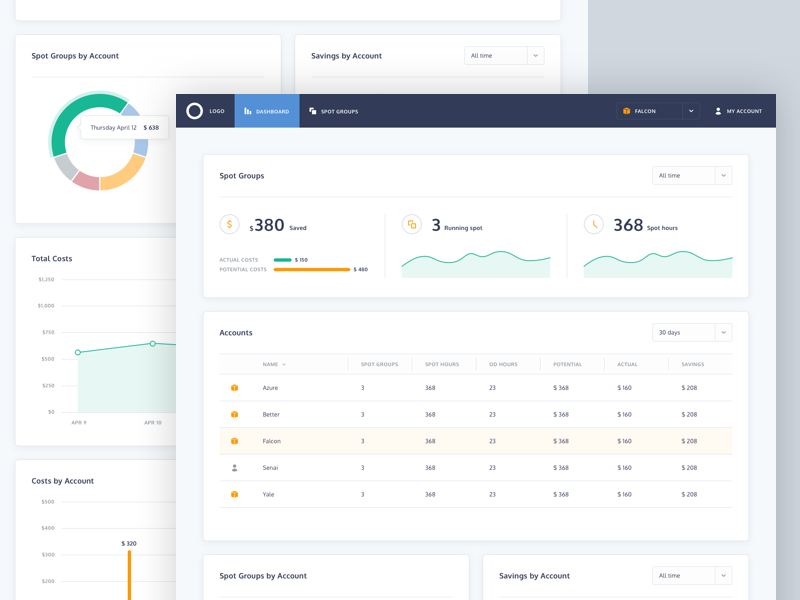The height and width of the screenshot is (600, 800).
Task: Click the Running spot copy icon
Action: pos(412,224)
